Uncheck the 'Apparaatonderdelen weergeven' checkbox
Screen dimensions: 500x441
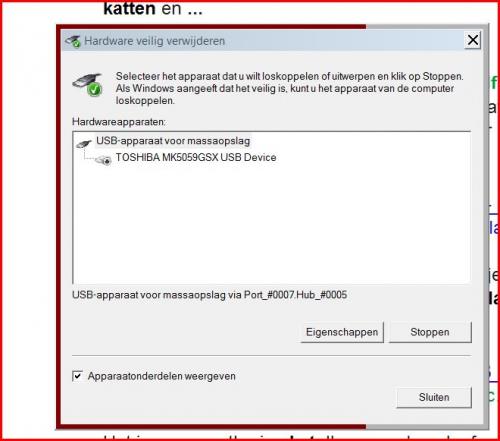coord(77,376)
